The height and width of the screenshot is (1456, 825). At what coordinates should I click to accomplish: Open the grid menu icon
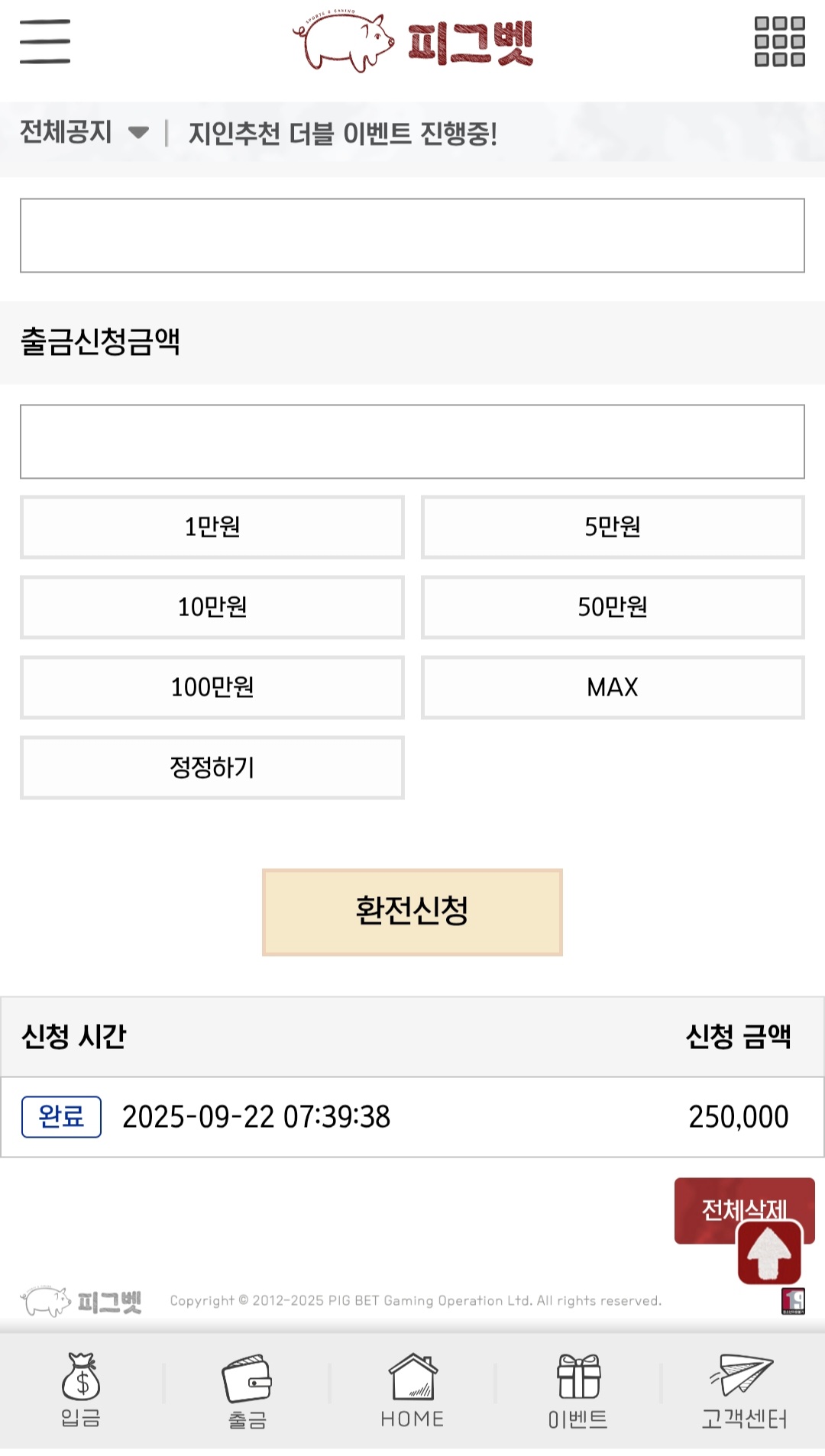click(779, 42)
